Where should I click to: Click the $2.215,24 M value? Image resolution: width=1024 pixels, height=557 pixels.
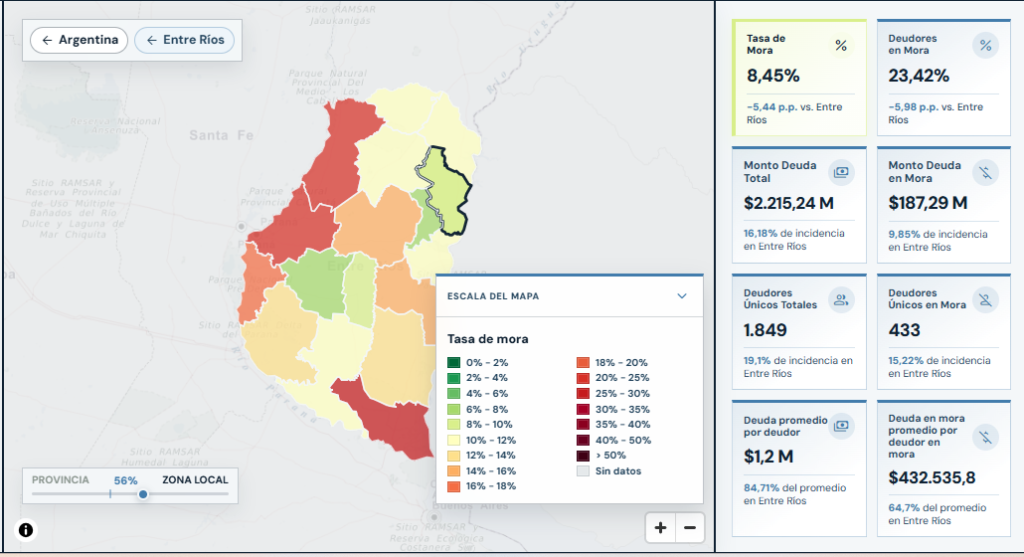point(788,203)
